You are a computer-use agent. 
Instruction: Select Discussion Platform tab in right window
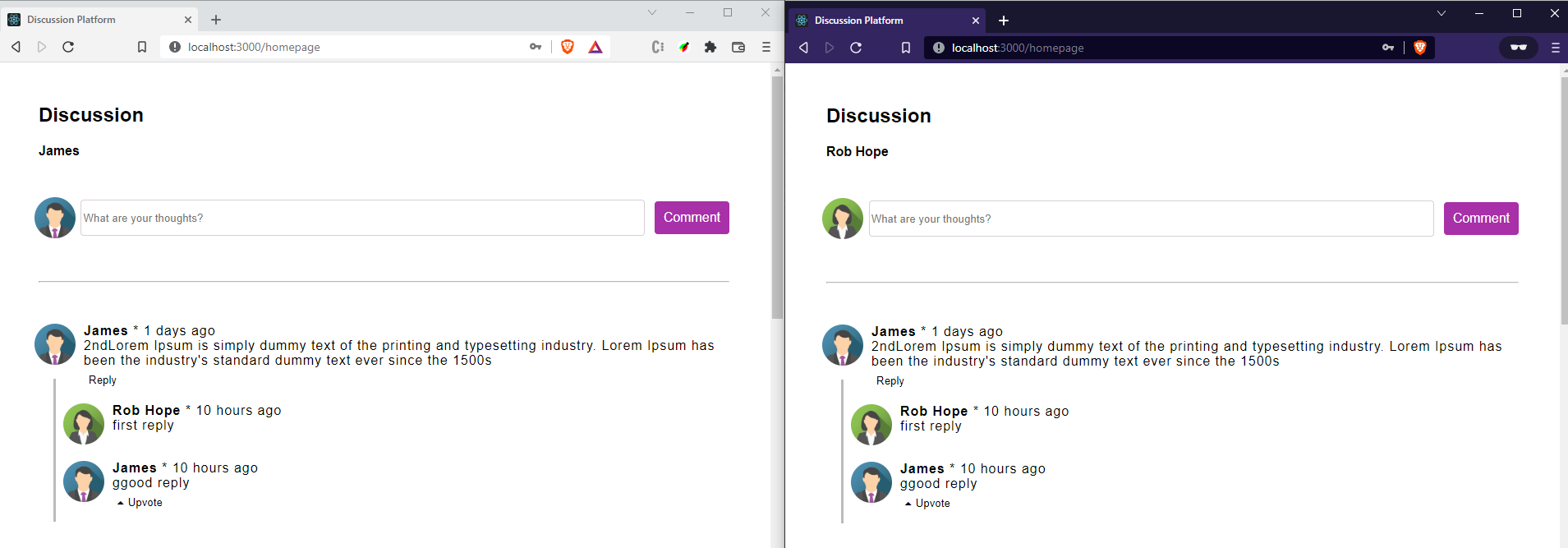(x=887, y=21)
